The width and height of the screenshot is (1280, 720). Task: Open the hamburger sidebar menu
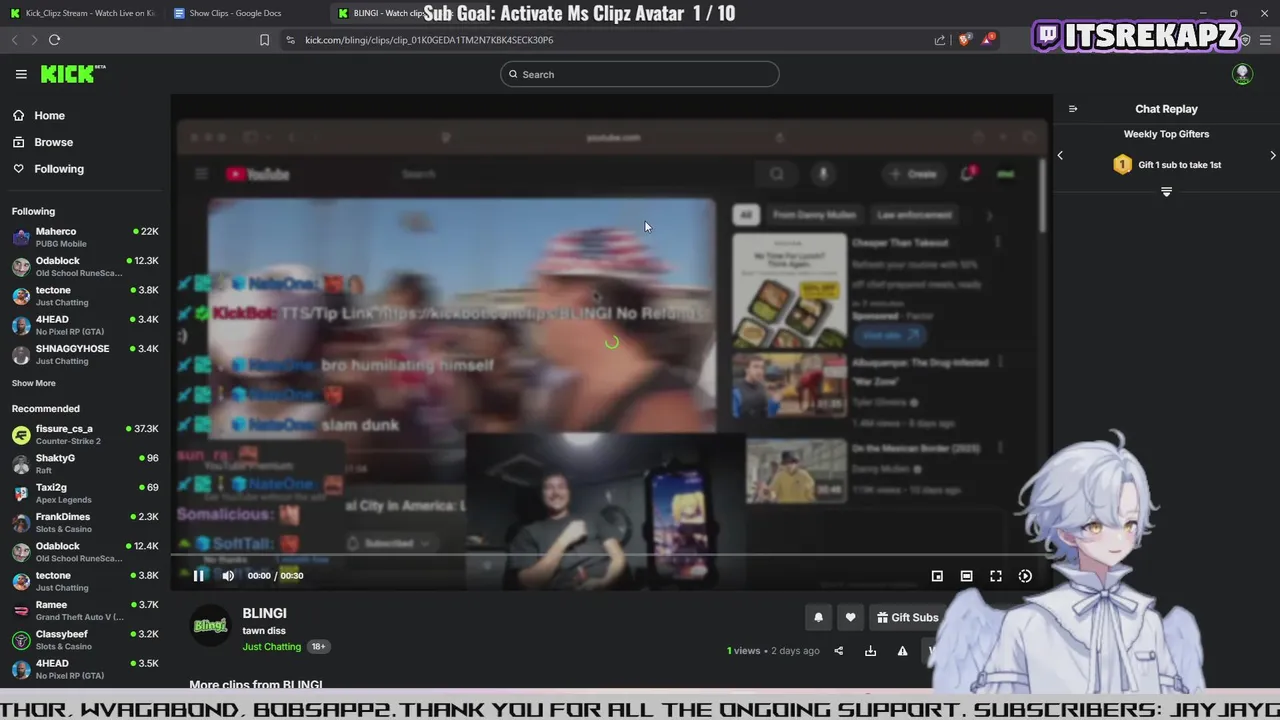click(21, 74)
